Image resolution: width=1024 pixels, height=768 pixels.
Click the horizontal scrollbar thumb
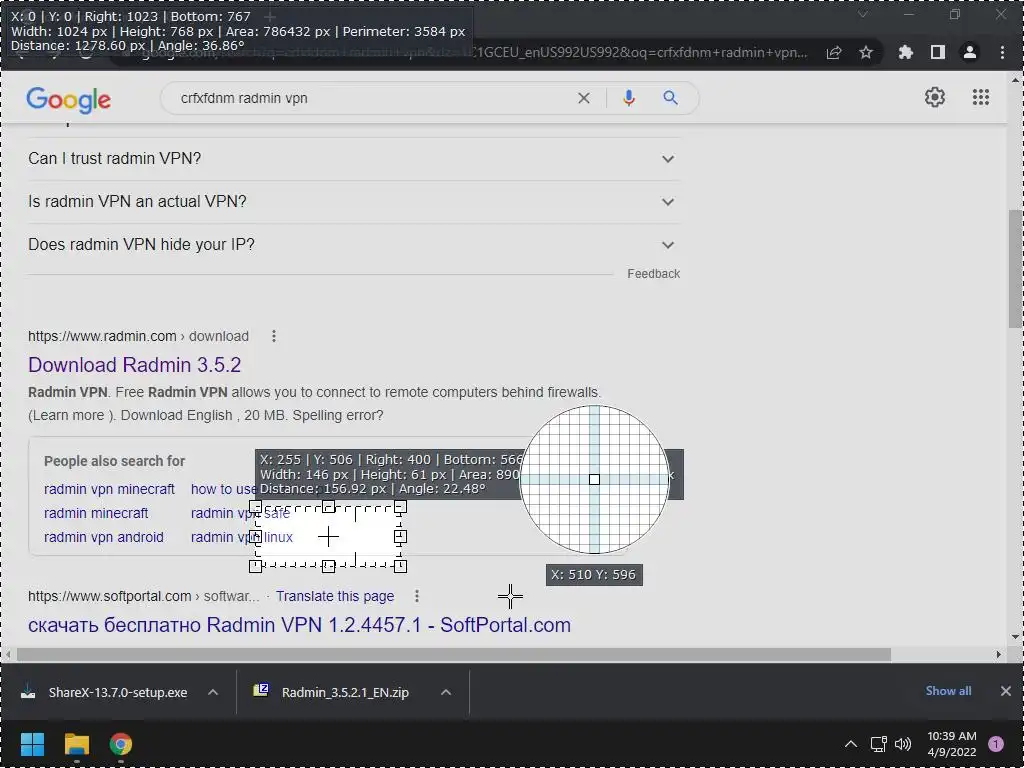pos(454,654)
